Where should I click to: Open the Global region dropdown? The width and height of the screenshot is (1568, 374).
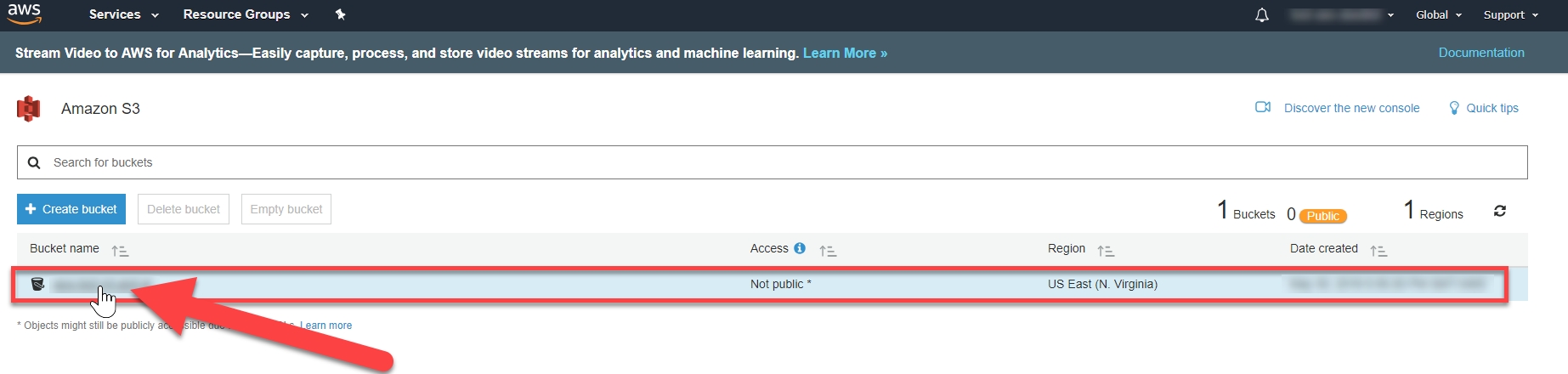pyautogui.click(x=1438, y=15)
